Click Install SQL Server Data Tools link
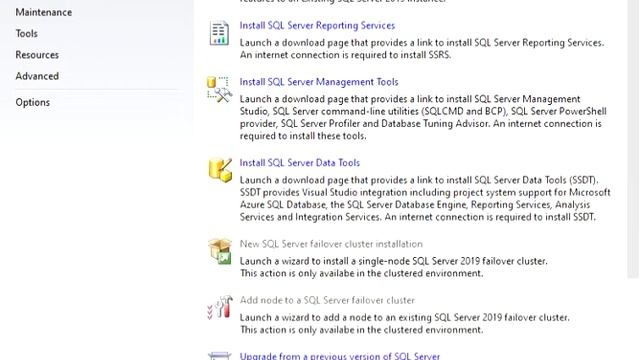 300,162
